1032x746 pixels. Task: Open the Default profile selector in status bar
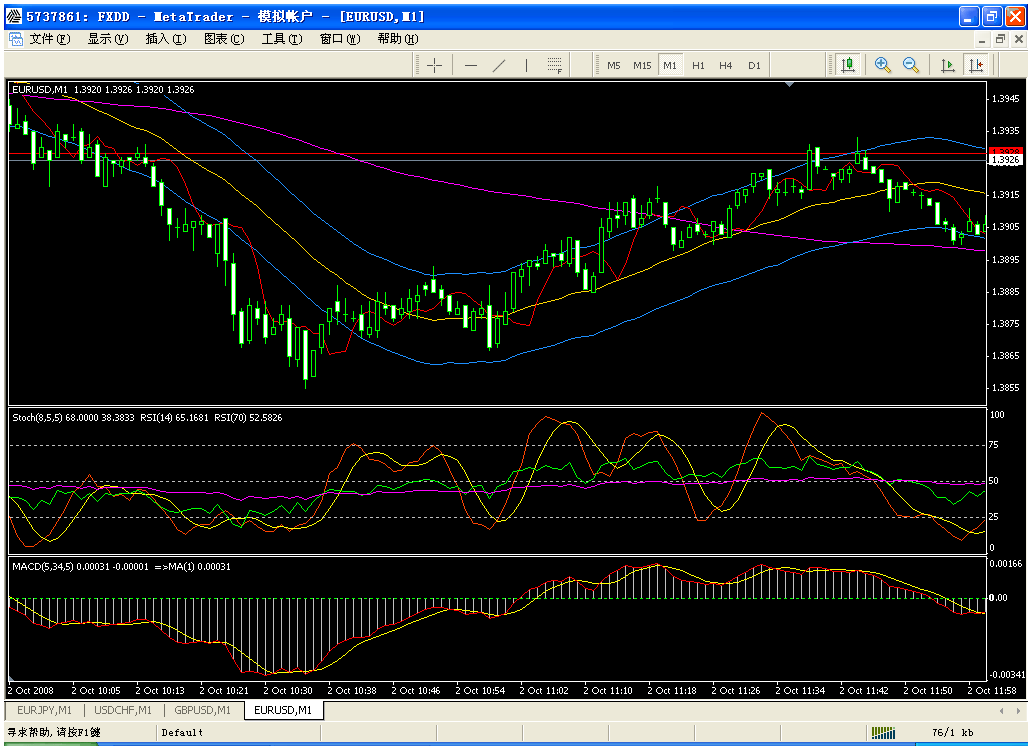pyautogui.click(x=183, y=733)
